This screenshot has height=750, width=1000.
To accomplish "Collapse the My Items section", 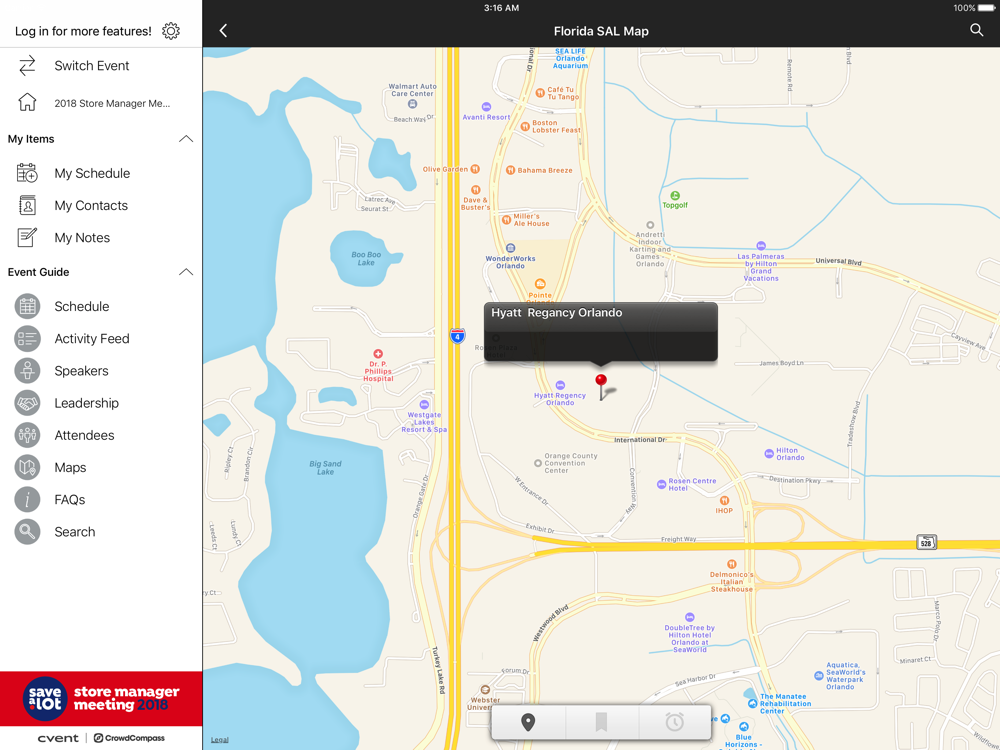I will [x=186, y=139].
